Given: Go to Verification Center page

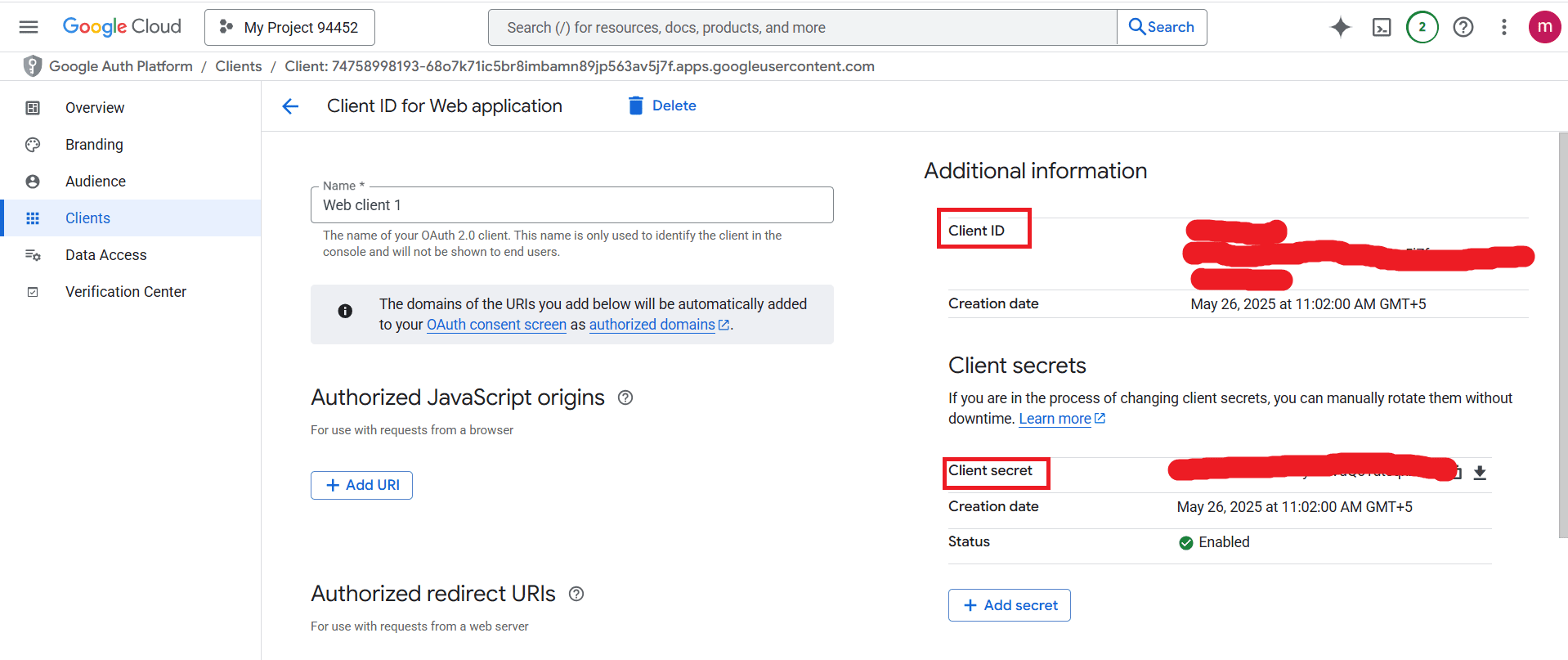Looking at the screenshot, I should 125,292.
